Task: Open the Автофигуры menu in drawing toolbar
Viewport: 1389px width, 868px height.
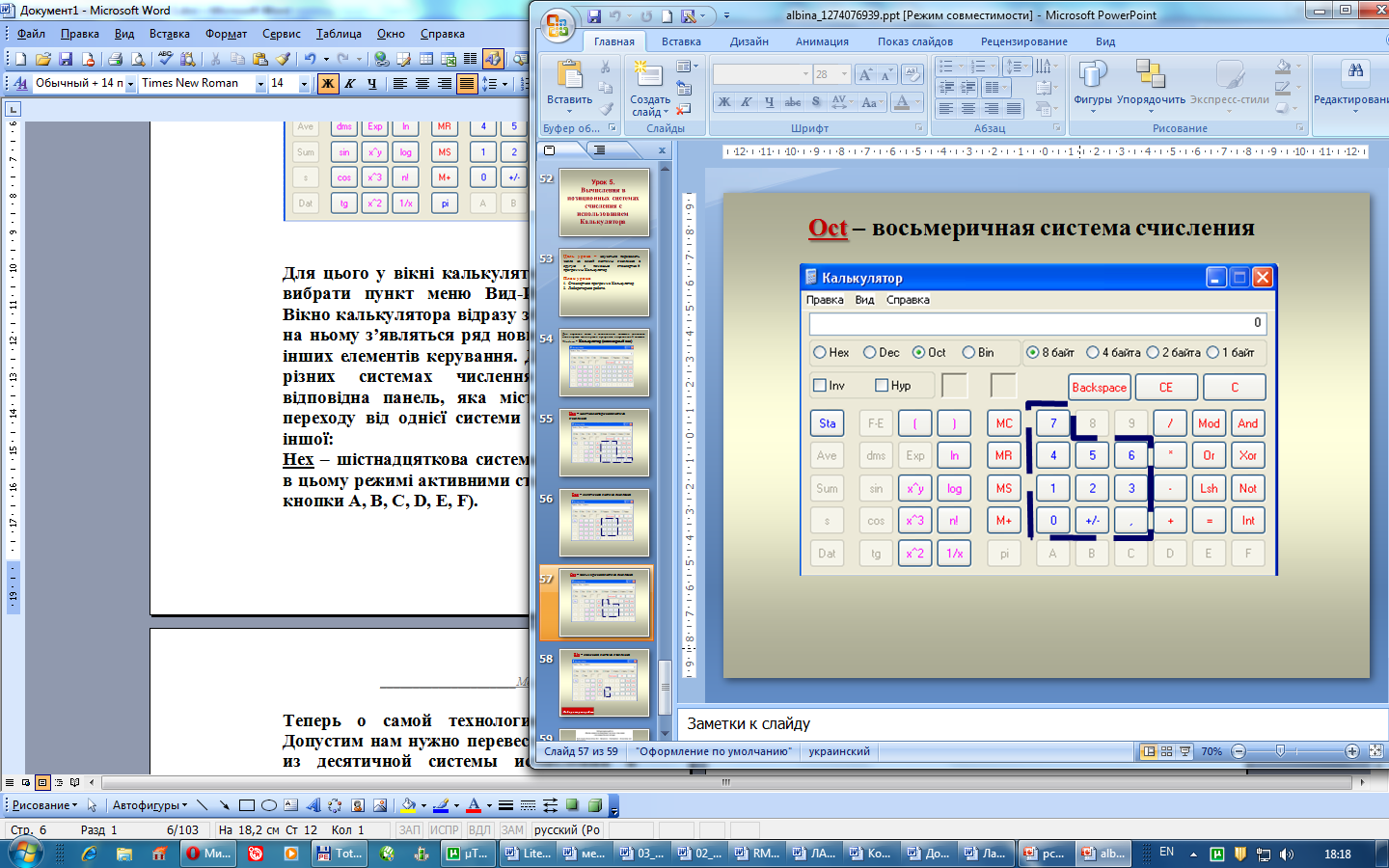Action: coord(150,804)
